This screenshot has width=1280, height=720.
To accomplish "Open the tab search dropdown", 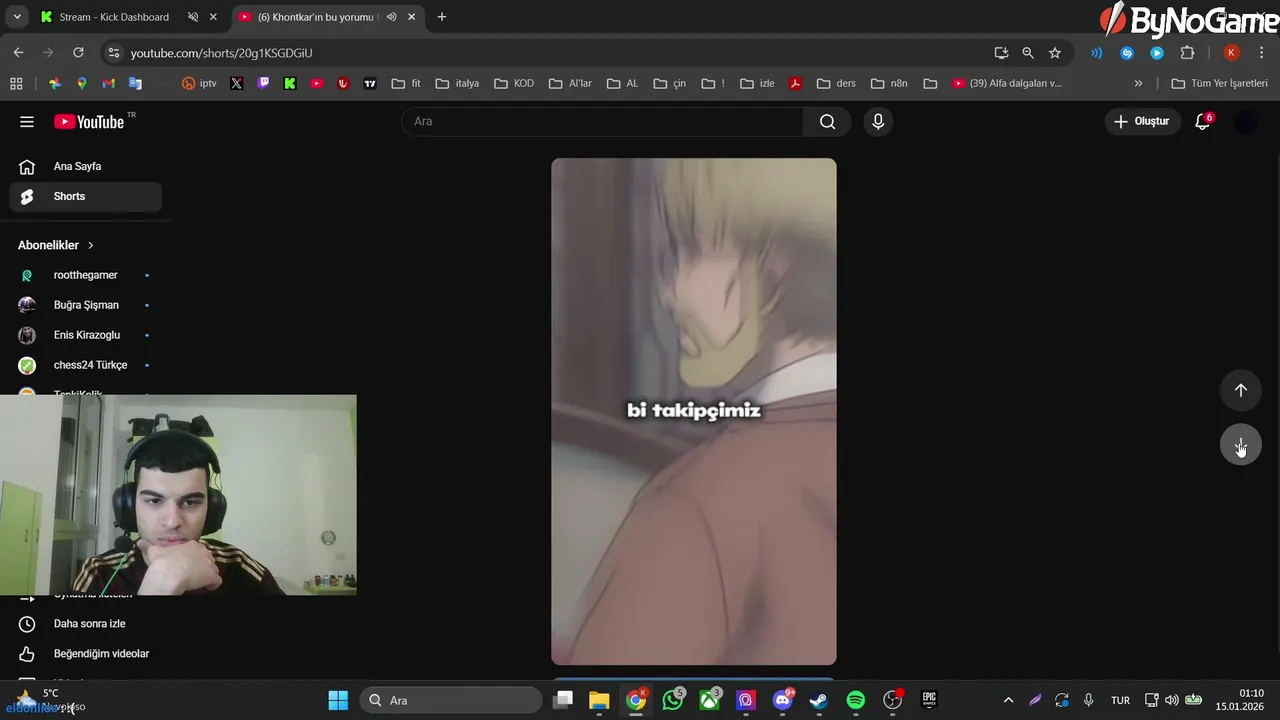I will click(17, 17).
